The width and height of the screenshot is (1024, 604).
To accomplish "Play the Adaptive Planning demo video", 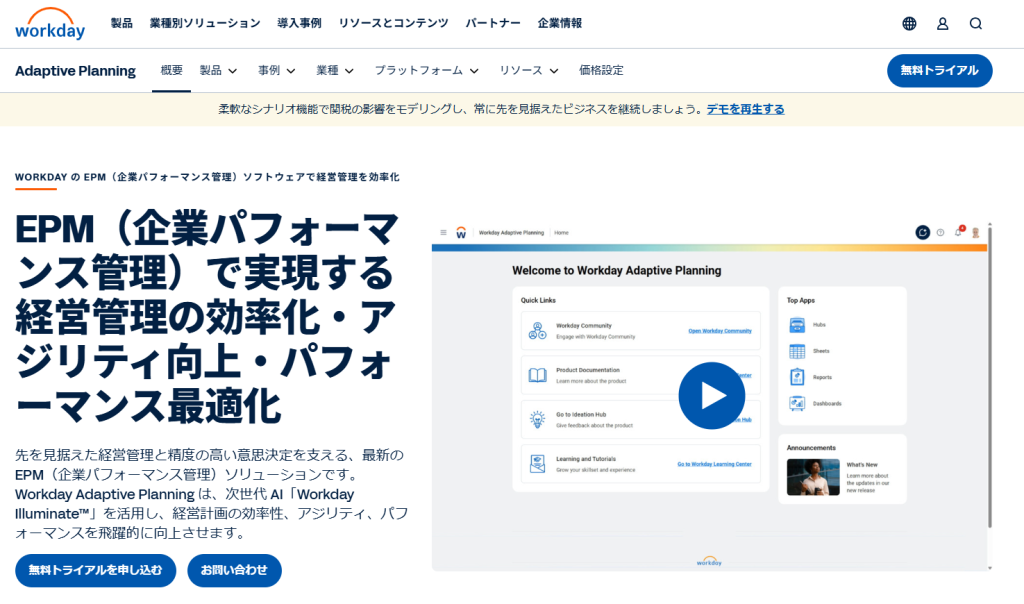I will [x=711, y=396].
